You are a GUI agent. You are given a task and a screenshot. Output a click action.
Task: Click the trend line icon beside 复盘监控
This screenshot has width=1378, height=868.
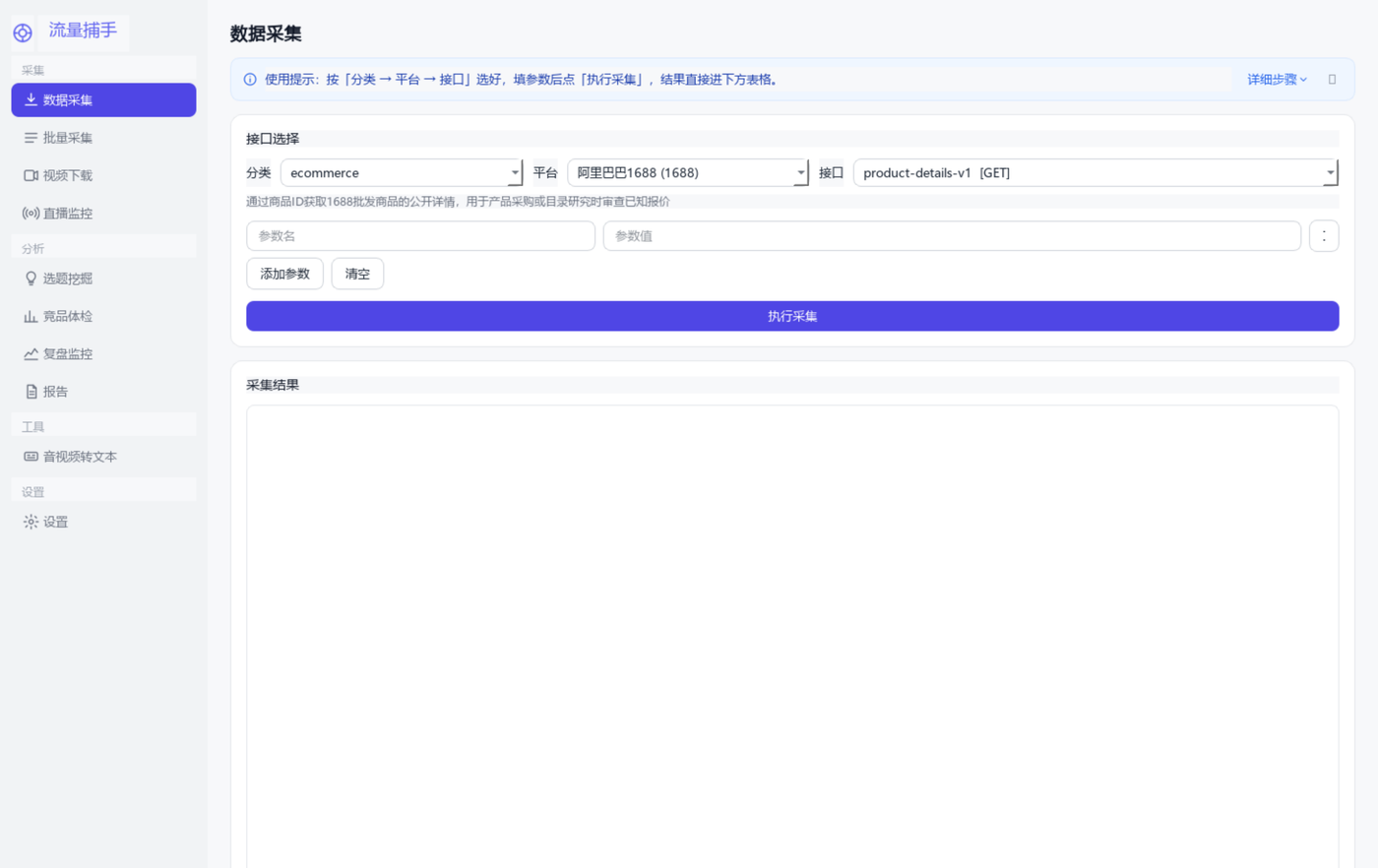click(31, 353)
